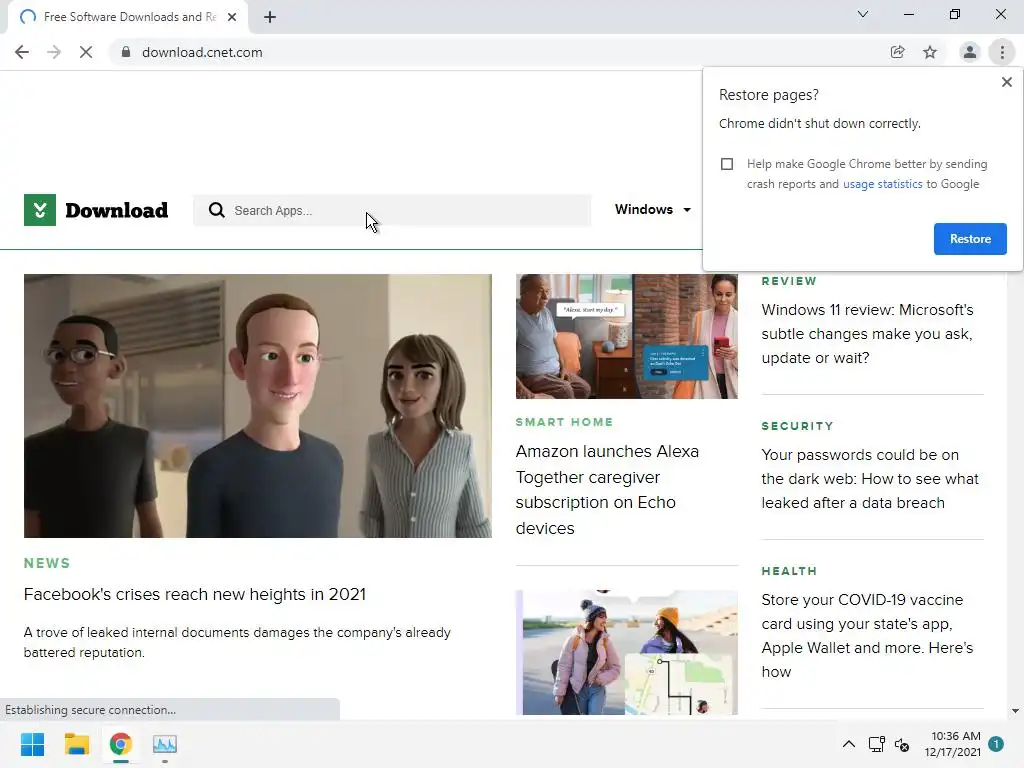Open the network status tray icon

(x=876, y=744)
